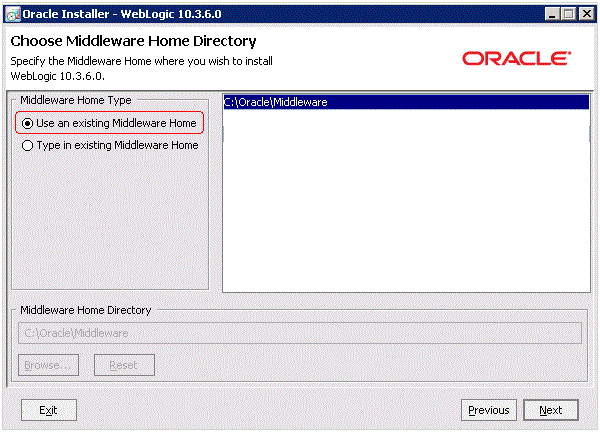Click the Oracle logo
The height and width of the screenshot is (432, 600).
(x=517, y=59)
